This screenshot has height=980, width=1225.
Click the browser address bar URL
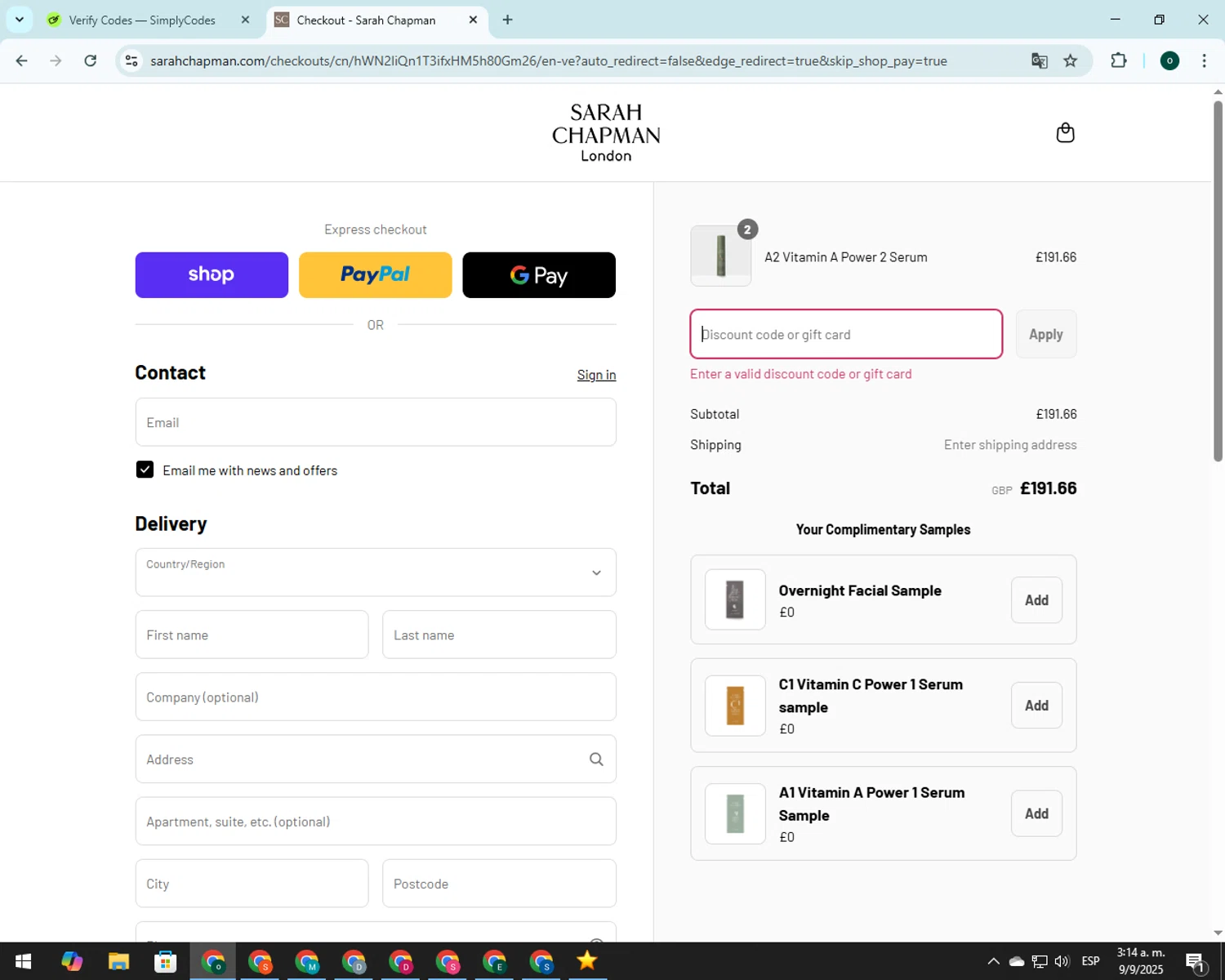click(549, 61)
